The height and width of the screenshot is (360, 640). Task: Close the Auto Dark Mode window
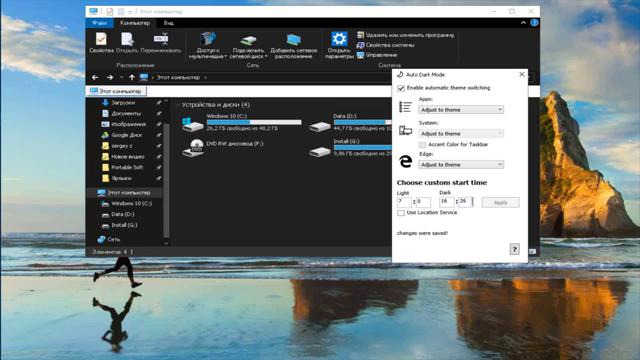(x=522, y=74)
